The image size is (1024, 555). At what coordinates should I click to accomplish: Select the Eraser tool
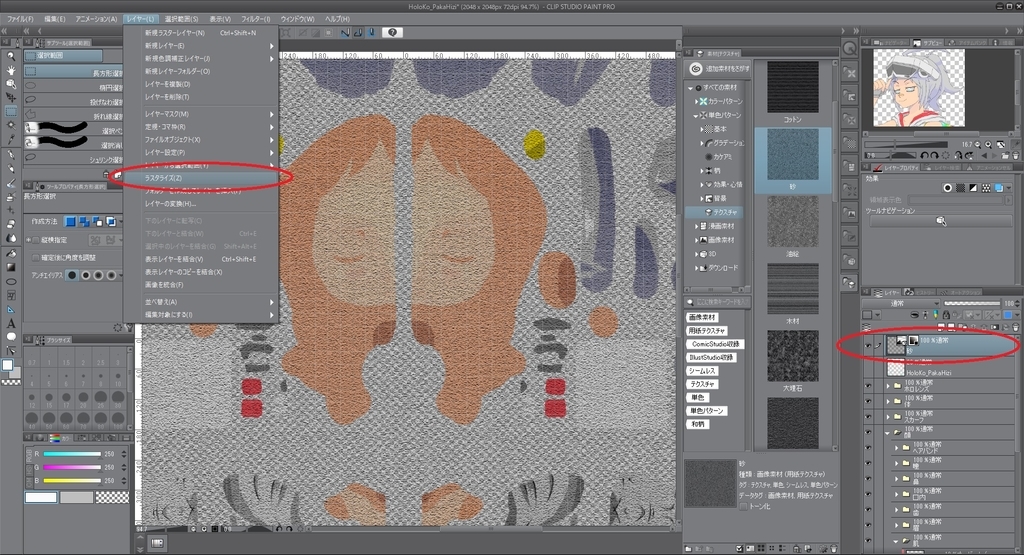point(10,225)
